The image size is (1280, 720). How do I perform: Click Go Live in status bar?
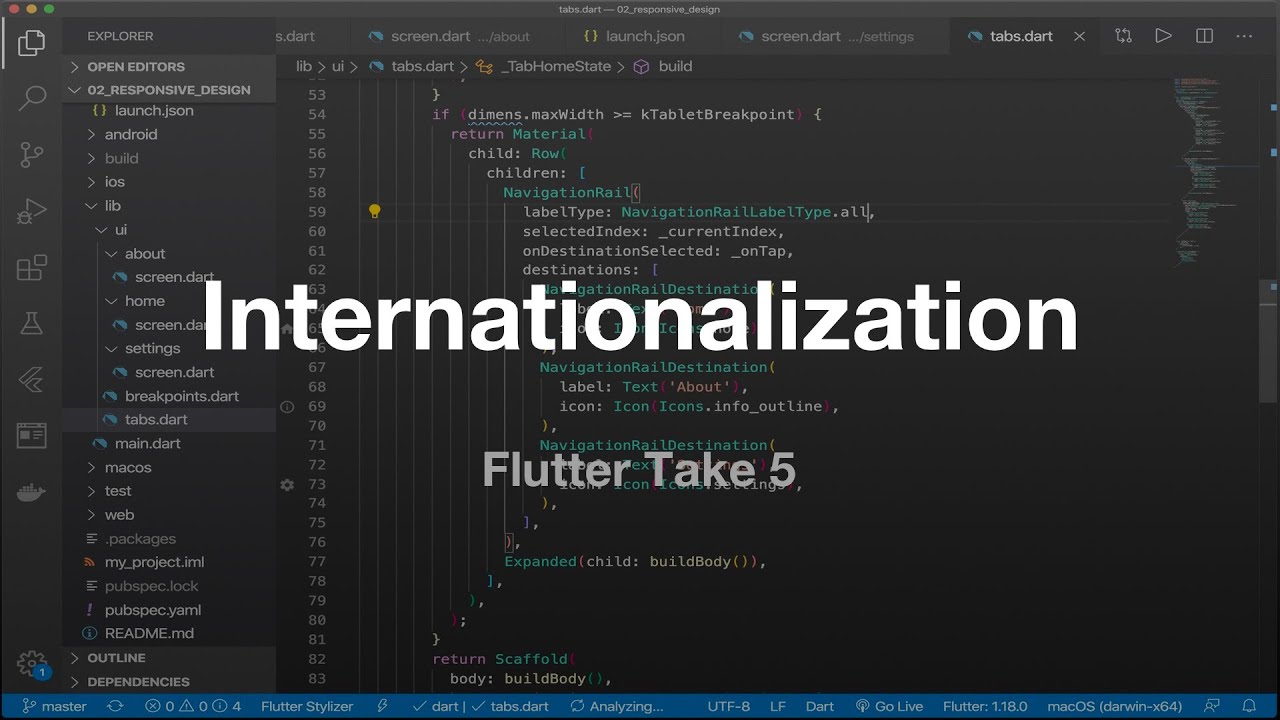coord(889,706)
